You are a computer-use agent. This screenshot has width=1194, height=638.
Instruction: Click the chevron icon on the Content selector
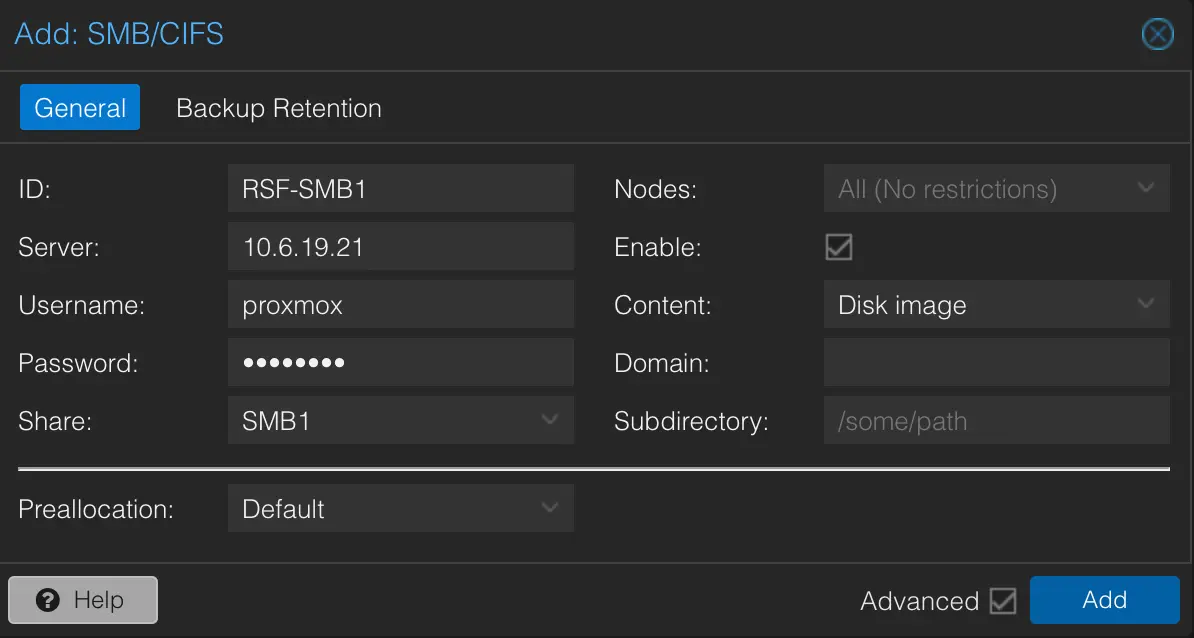(x=1146, y=304)
